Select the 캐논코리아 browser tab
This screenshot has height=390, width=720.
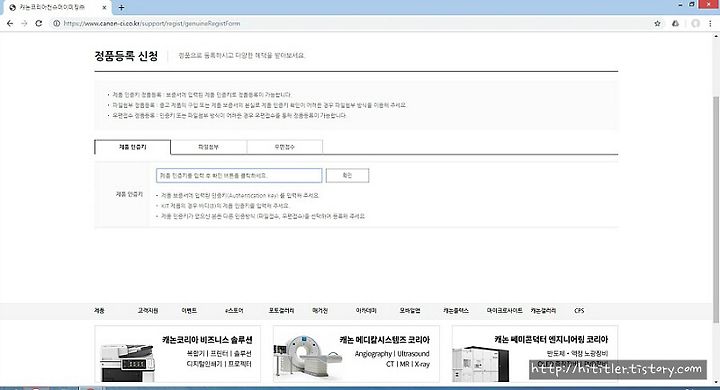pos(57,8)
